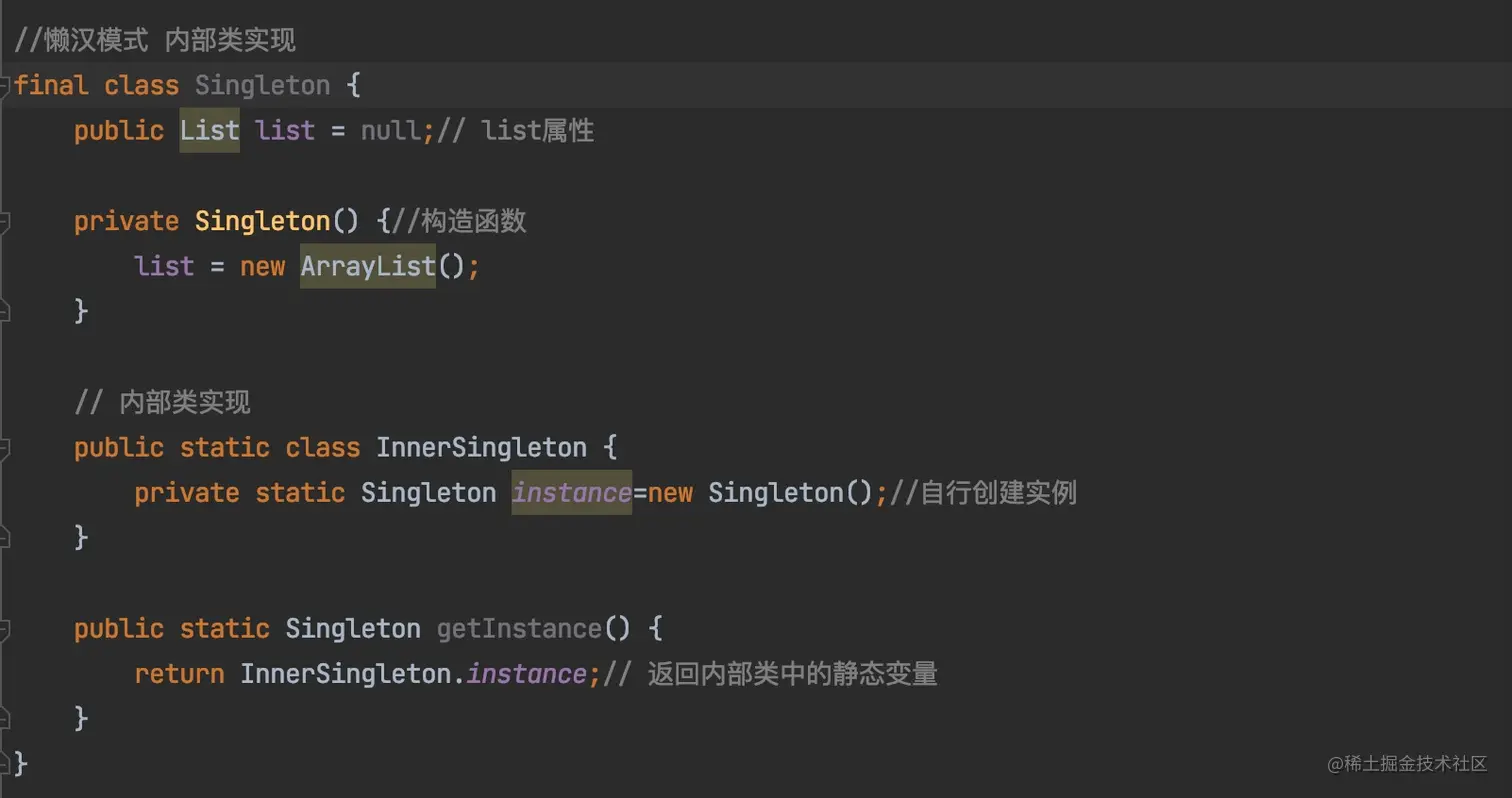Click the yellow 'Singleton' constructor name

262,221
